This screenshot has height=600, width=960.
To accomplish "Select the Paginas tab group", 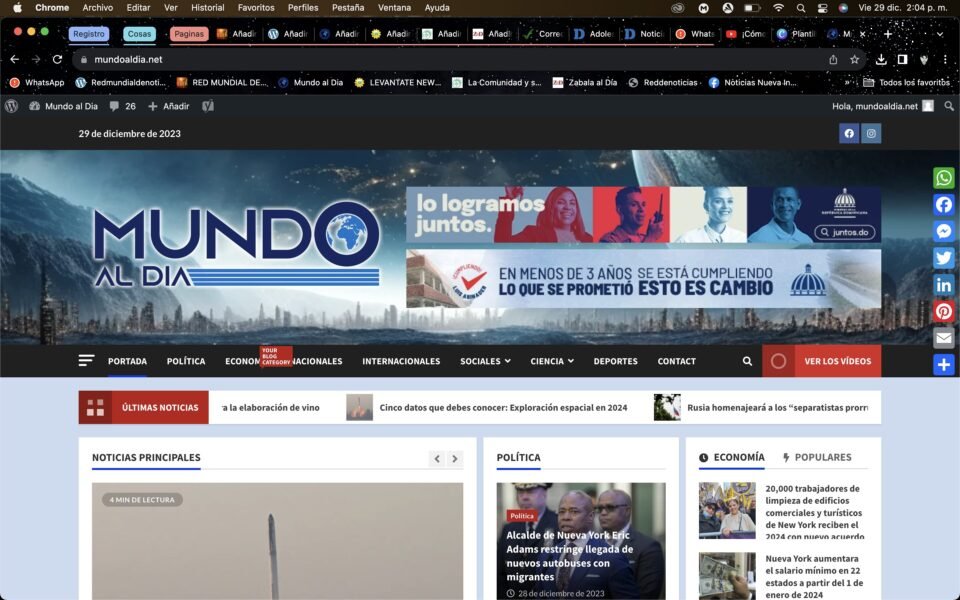I will pos(189,34).
